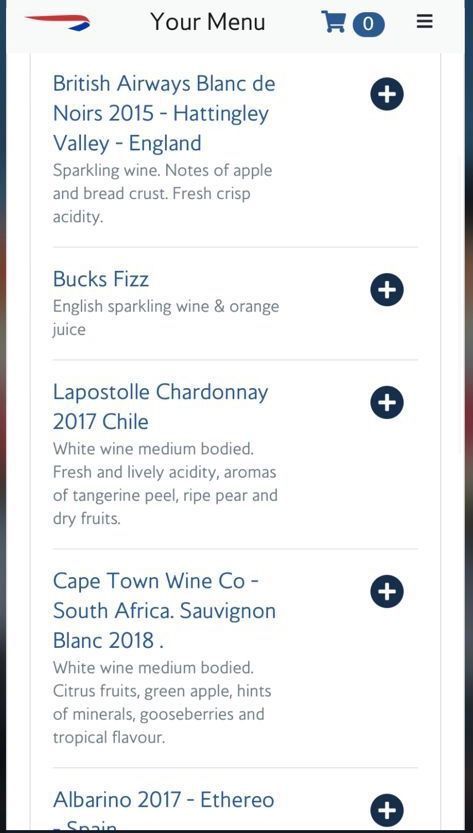473x833 pixels.
Task: Click the cart item count badge
Action: 367,24
